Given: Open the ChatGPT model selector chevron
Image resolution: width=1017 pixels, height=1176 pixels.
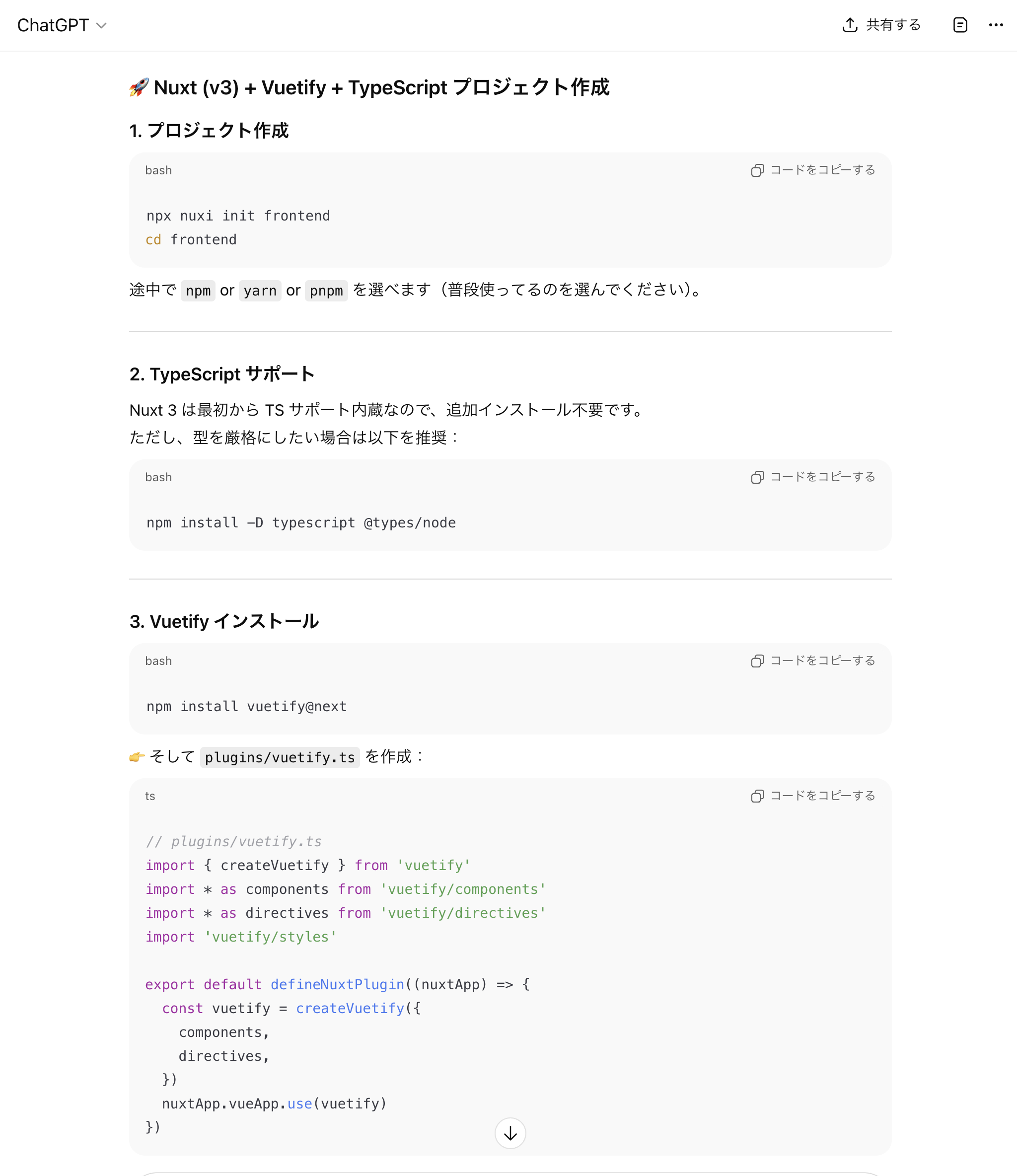Looking at the screenshot, I should 102,25.
